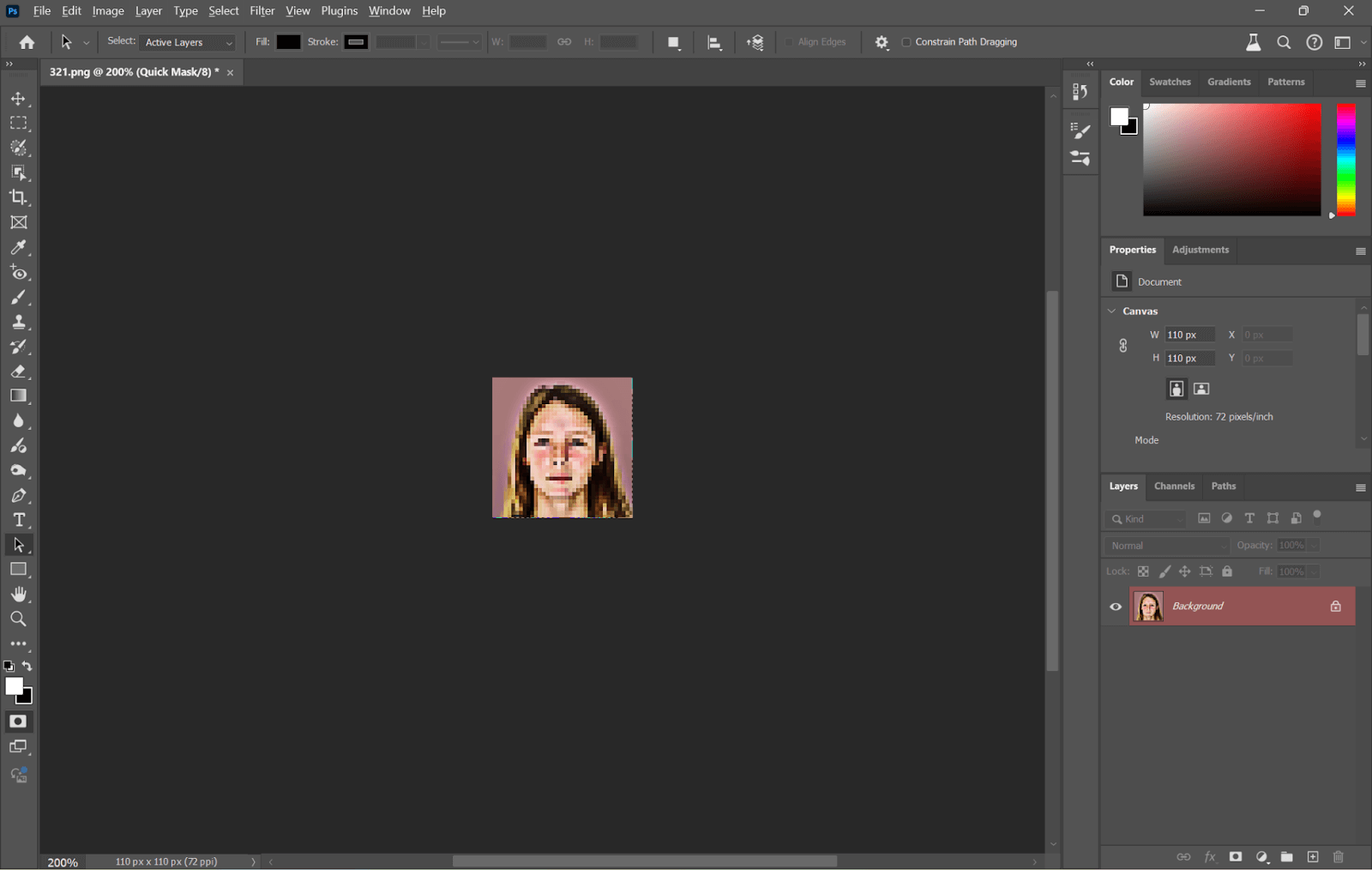Switch to the Adjustments tab
The width and height of the screenshot is (1372, 870).
click(x=1200, y=250)
